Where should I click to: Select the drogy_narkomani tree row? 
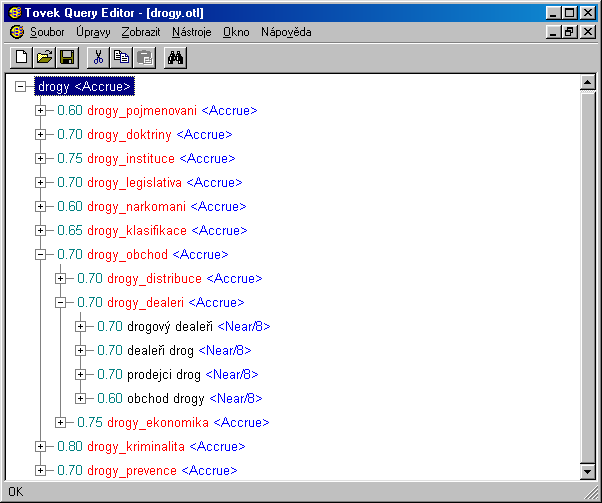[x=152, y=207]
